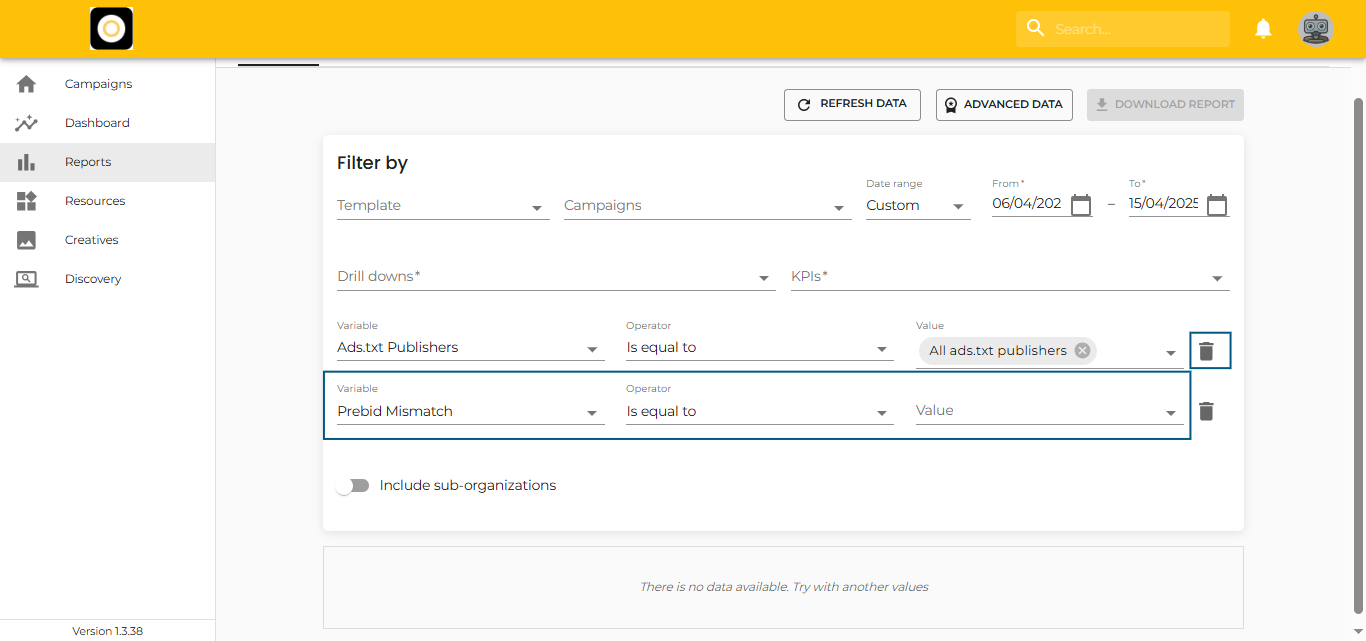Click the Advanced Data button
This screenshot has width=1366, height=641.
coord(1004,105)
